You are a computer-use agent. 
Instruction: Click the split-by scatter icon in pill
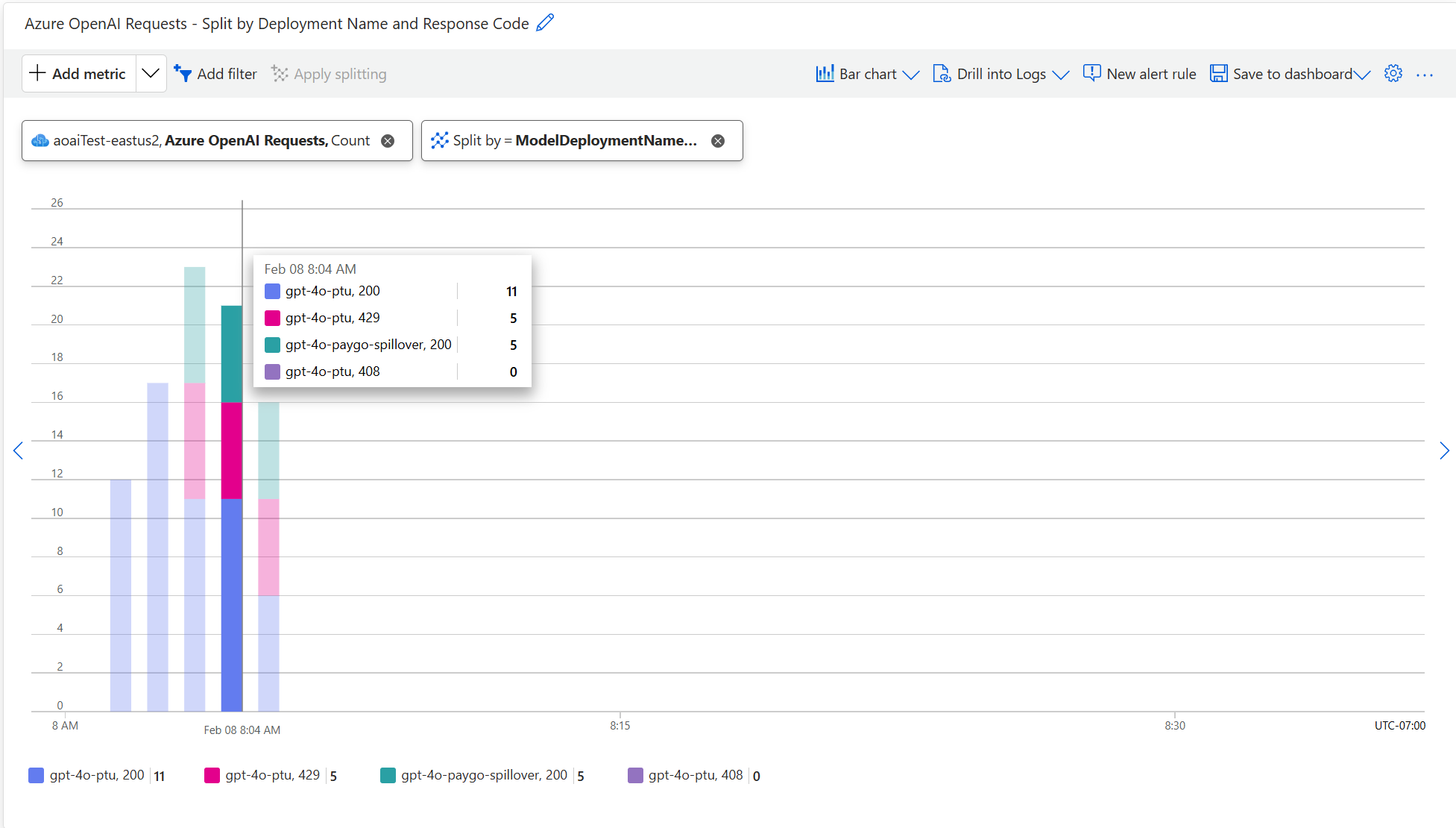click(440, 140)
